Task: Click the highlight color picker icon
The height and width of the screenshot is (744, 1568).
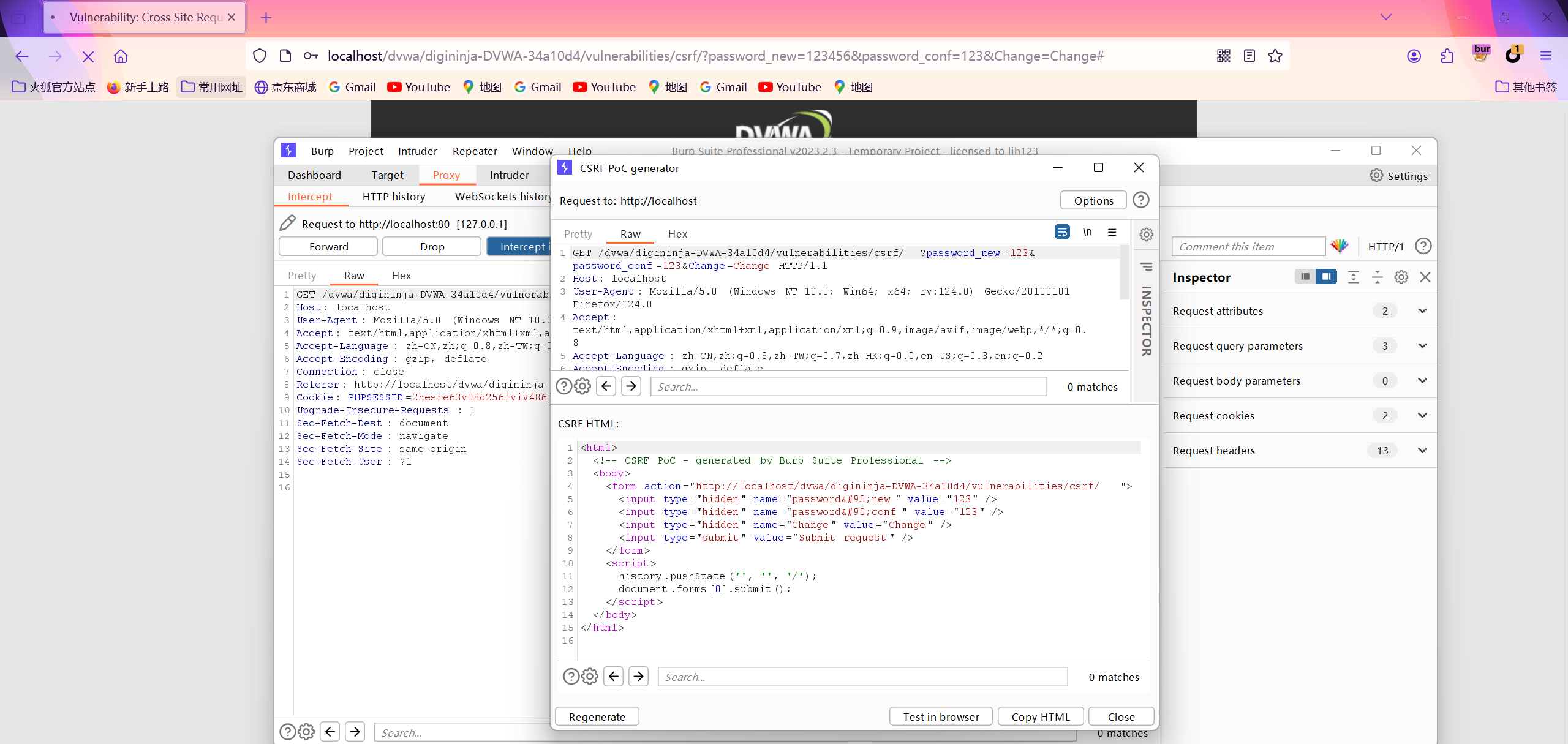Action: tap(1340, 246)
